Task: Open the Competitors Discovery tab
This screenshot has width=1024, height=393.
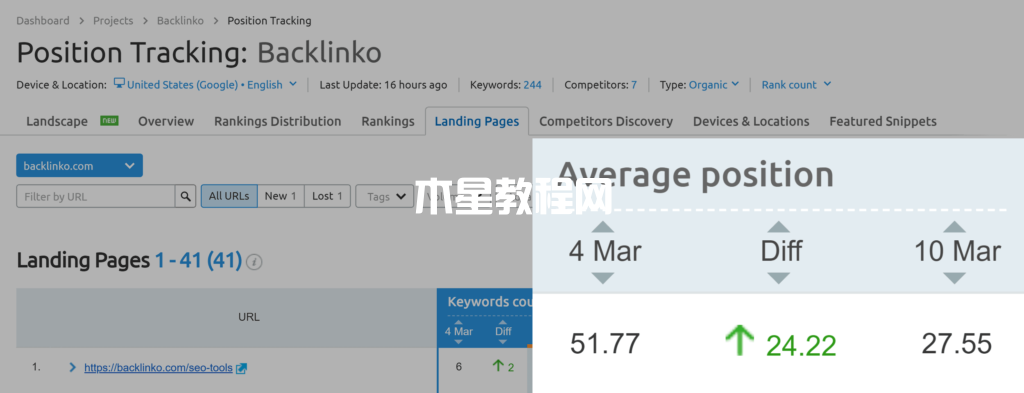Action: pyautogui.click(x=606, y=121)
